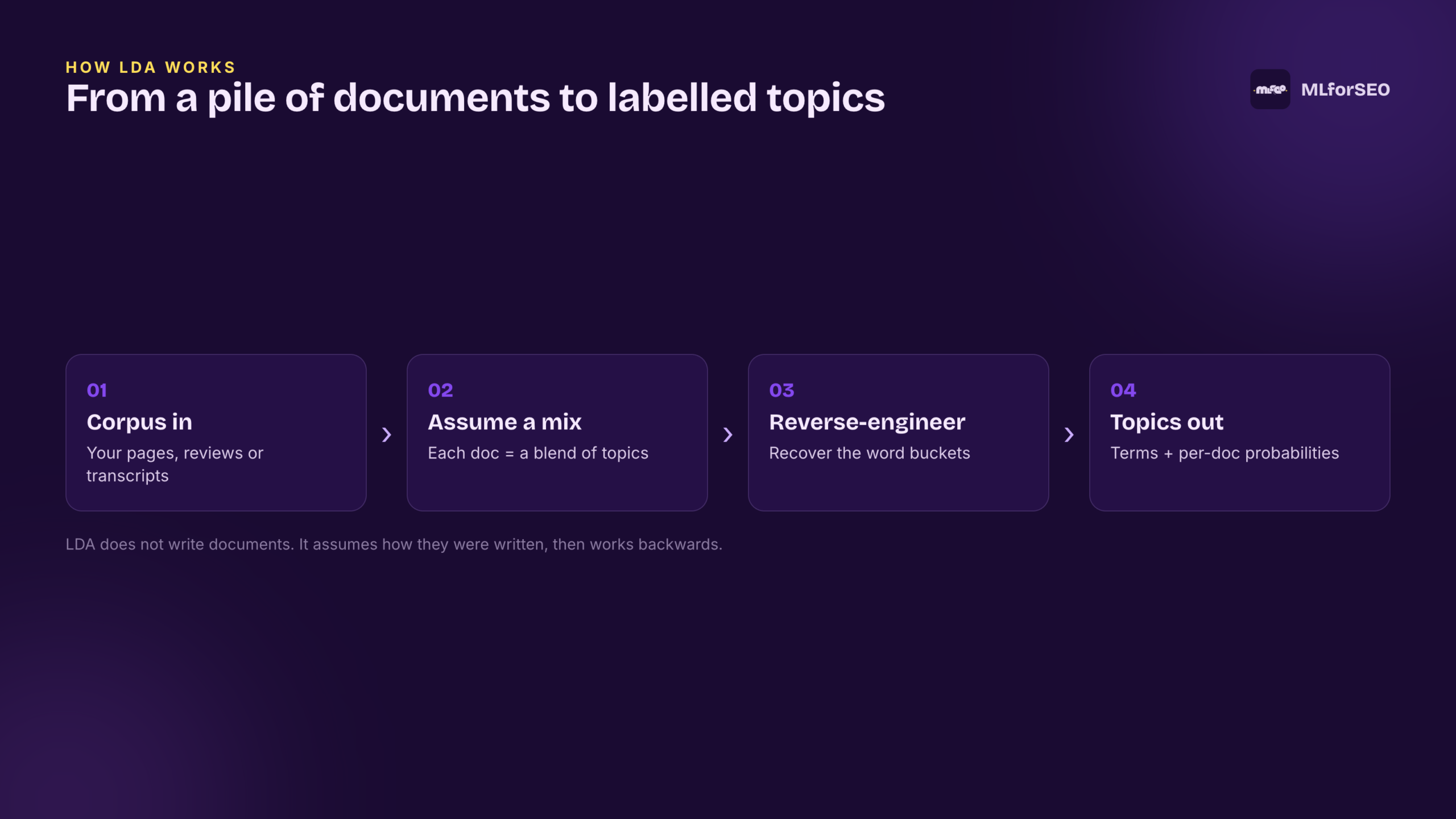Click the step number 02
Viewport: 1456px width, 819px height.
[440, 390]
